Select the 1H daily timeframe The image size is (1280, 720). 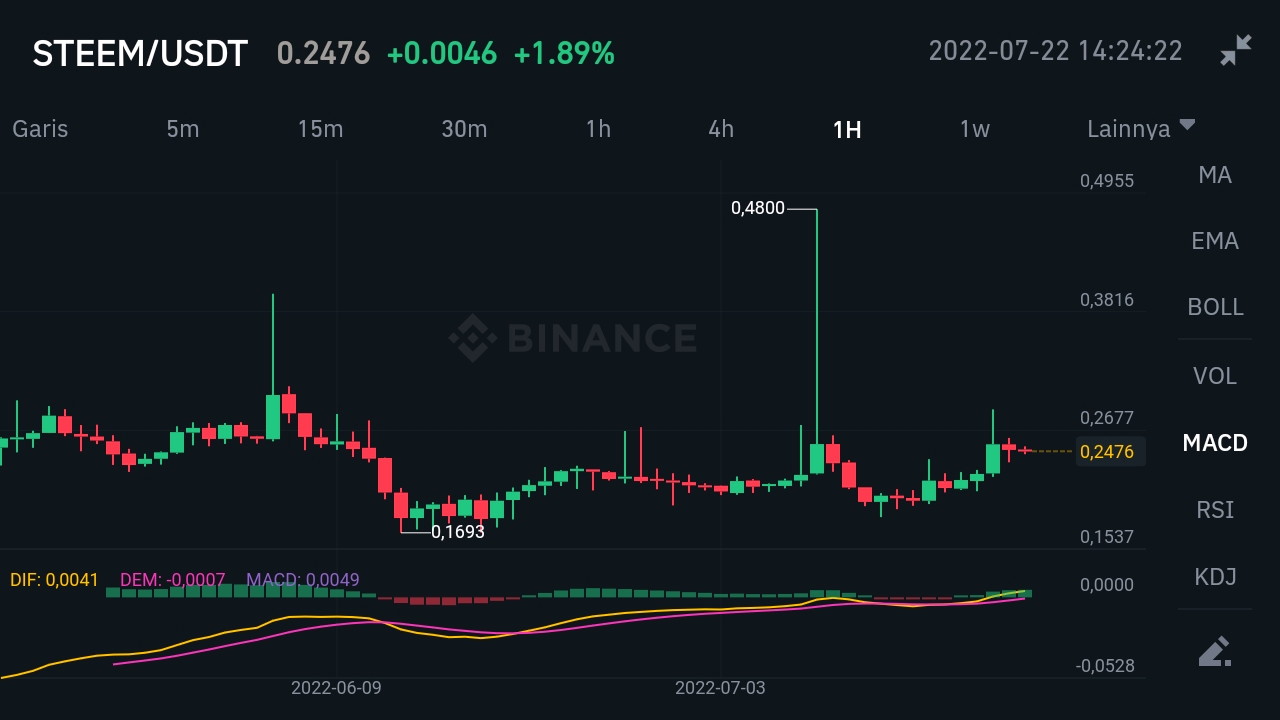(x=847, y=129)
